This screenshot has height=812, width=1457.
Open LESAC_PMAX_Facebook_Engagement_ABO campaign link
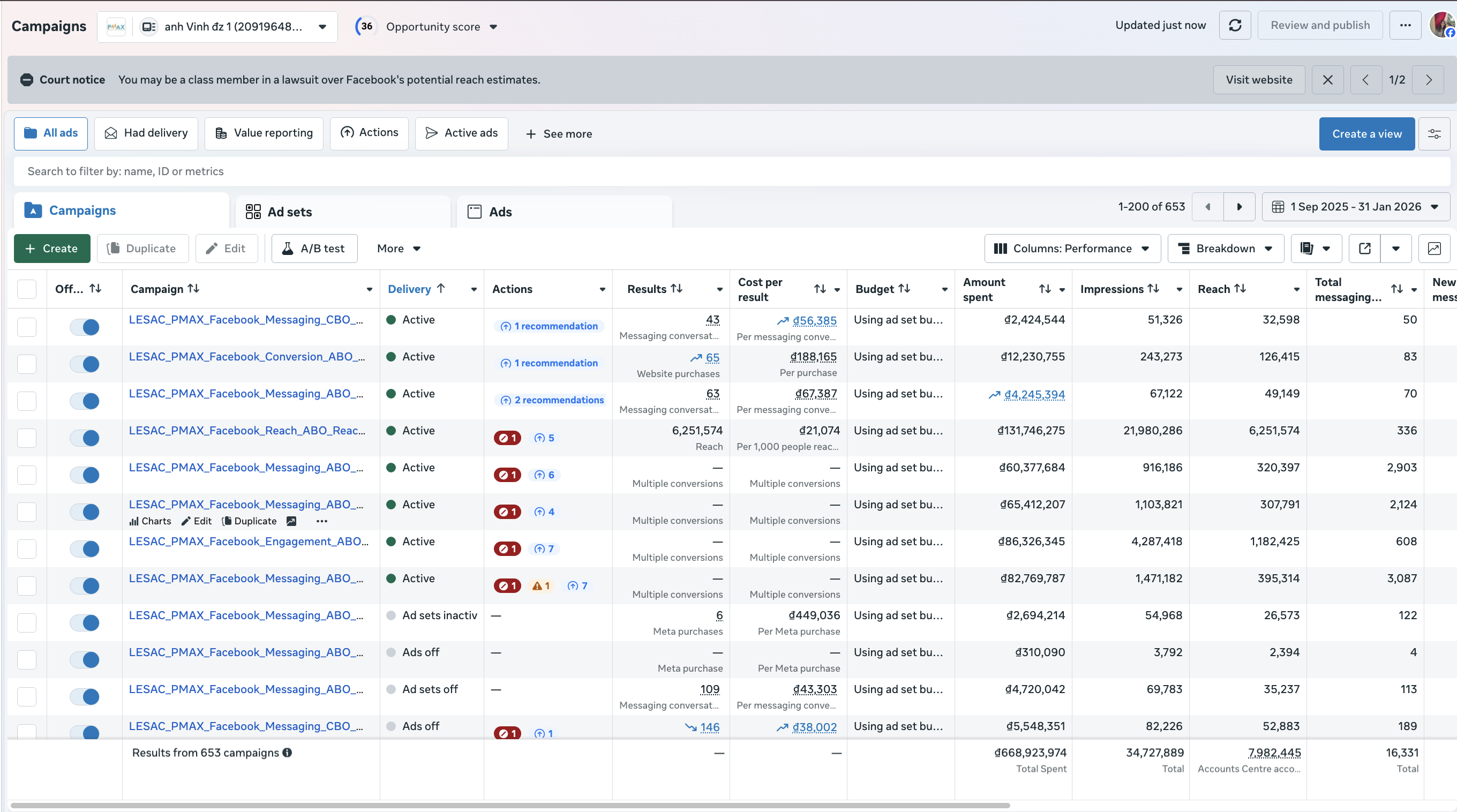pyautogui.click(x=249, y=542)
